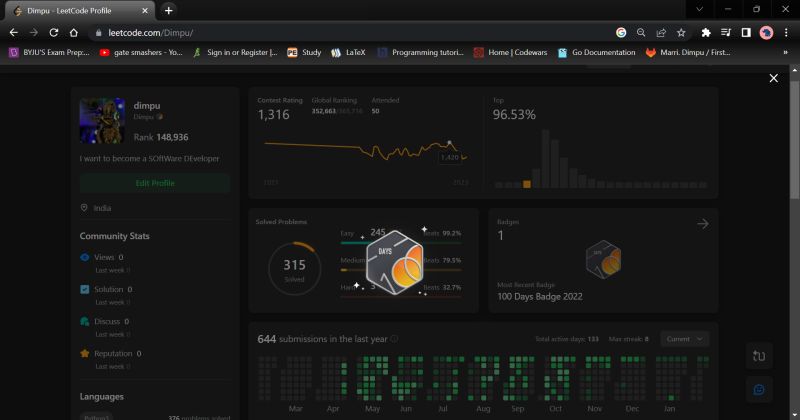The image size is (800, 420).
Task: Click the badges arrow to view all
Action: 703,224
